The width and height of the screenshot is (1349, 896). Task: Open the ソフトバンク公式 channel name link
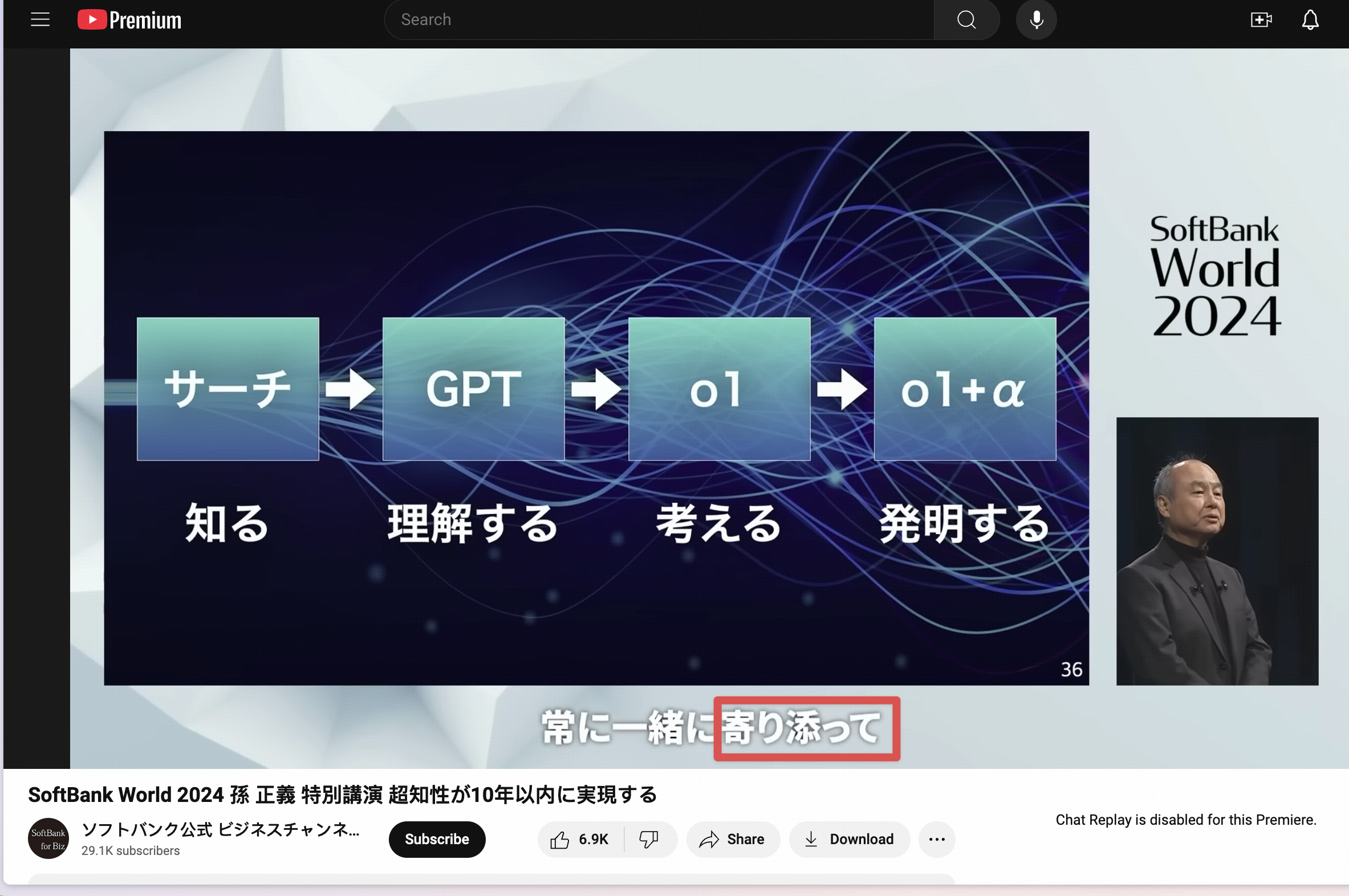pos(220,830)
